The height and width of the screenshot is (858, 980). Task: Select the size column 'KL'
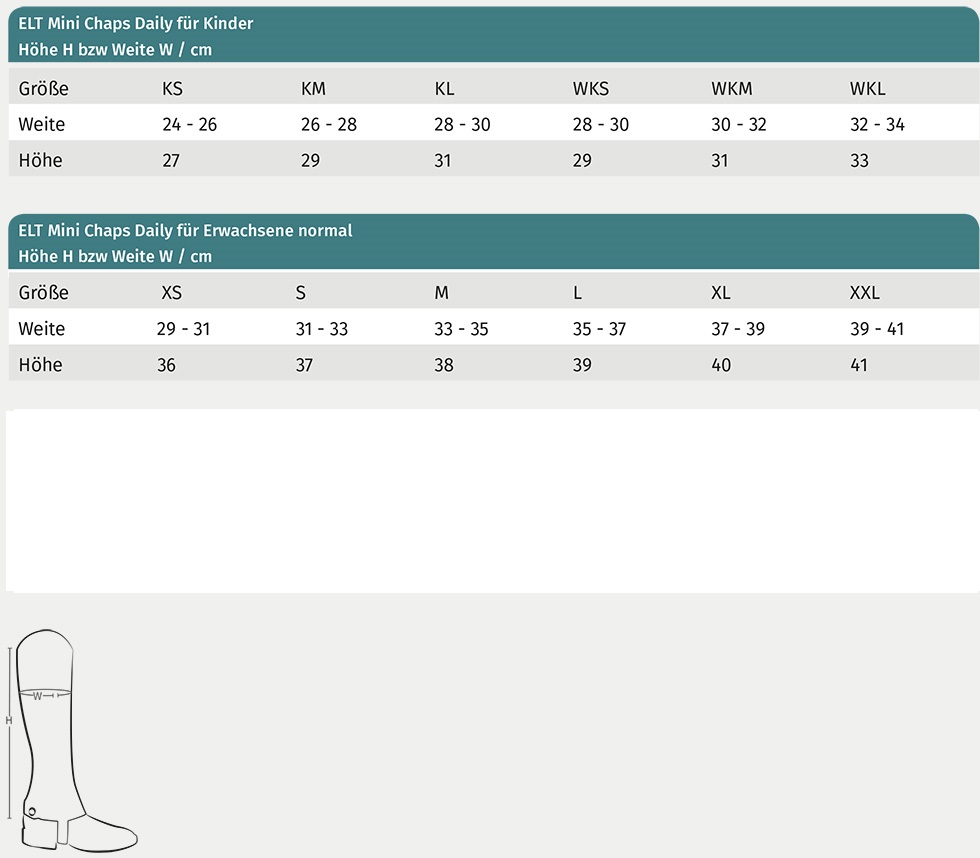[444, 88]
